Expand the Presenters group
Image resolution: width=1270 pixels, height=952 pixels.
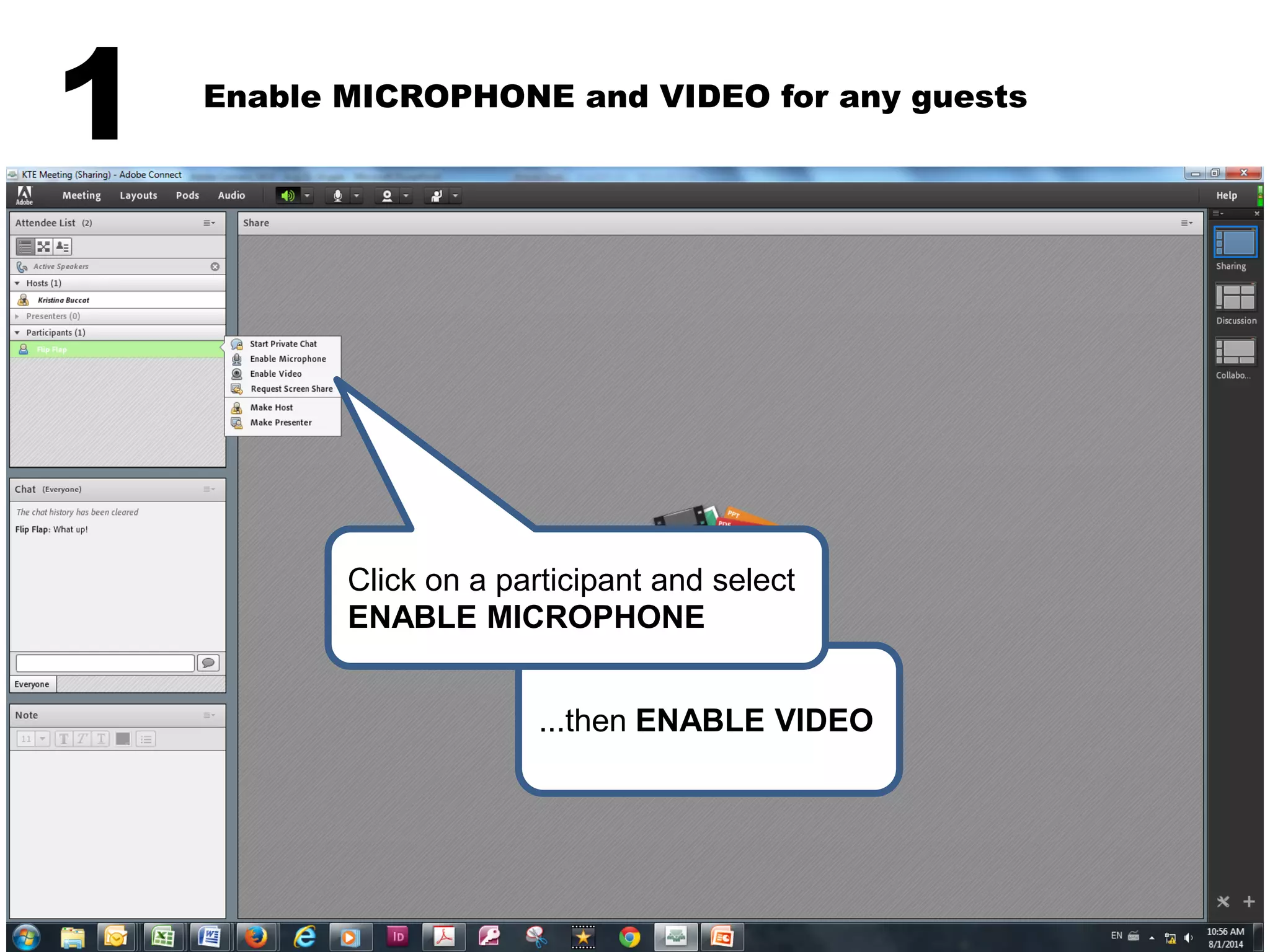17,316
